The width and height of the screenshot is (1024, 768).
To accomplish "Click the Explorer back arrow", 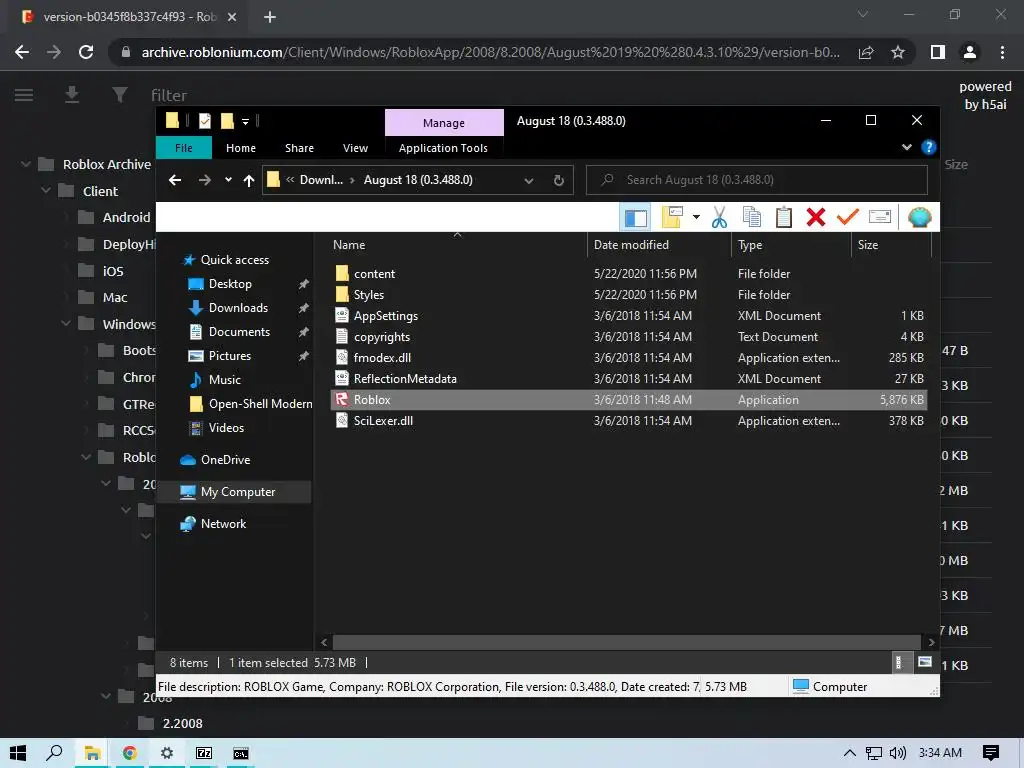I will 175,180.
